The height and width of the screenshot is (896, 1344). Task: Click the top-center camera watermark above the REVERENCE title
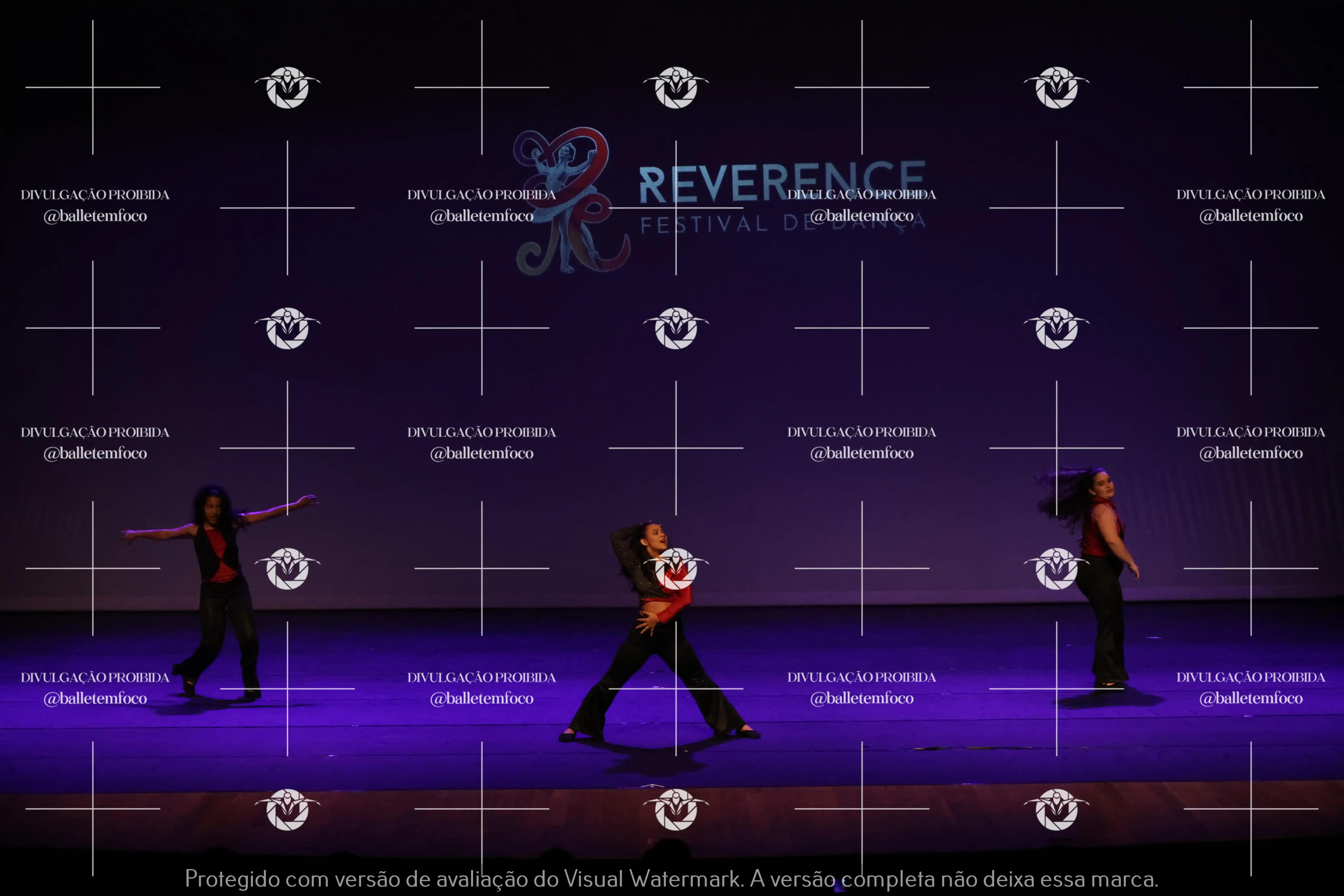tap(676, 87)
